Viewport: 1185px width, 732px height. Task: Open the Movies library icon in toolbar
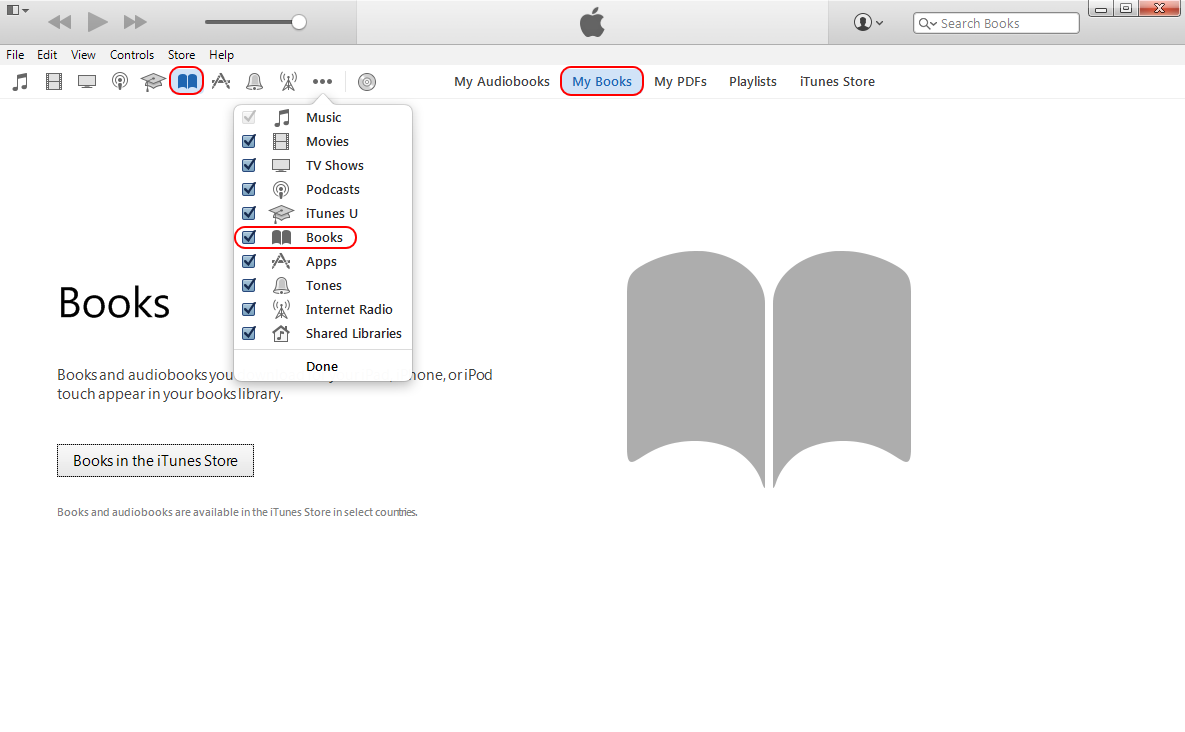(54, 82)
